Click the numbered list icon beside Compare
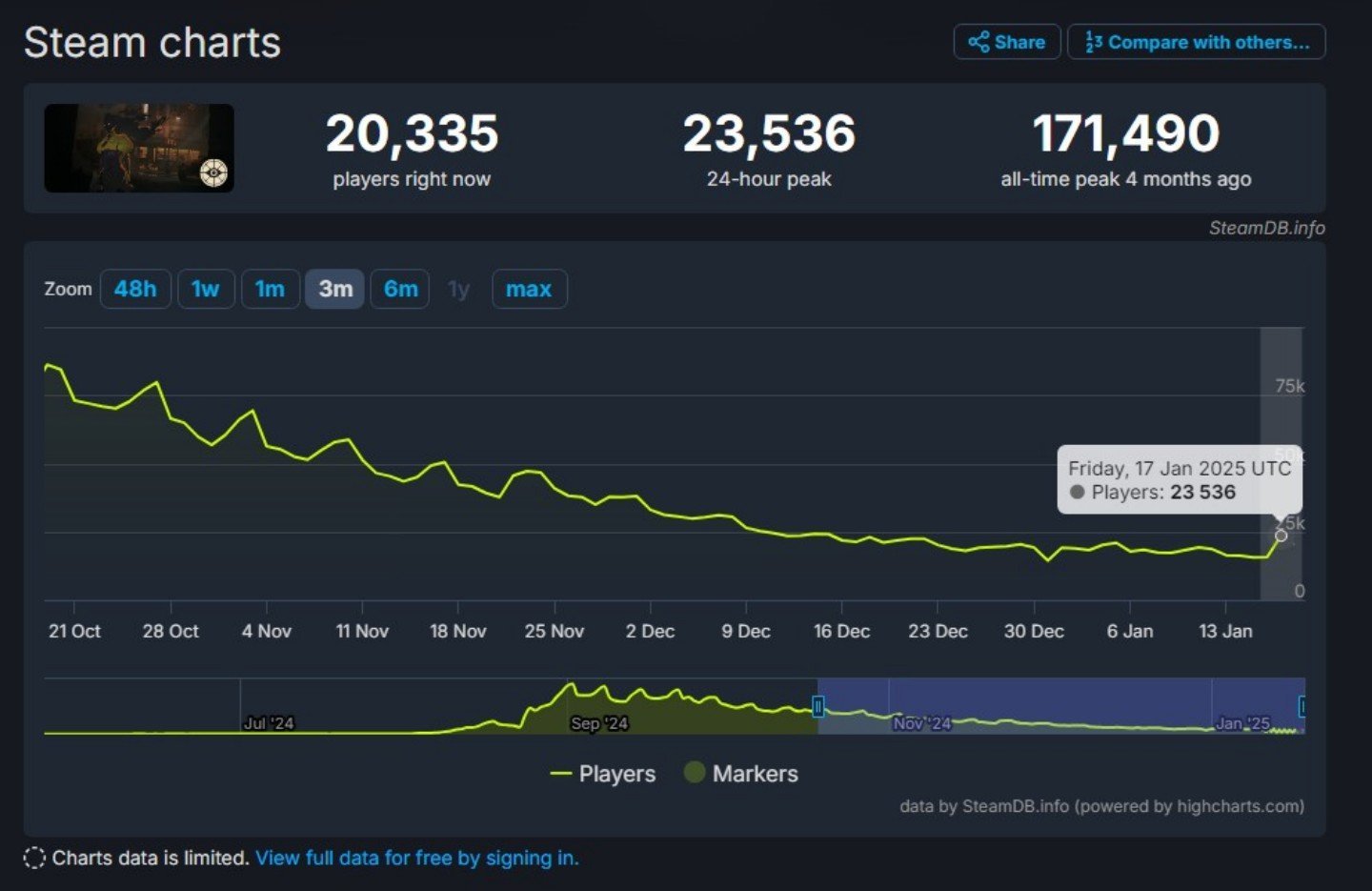The height and width of the screenshot is (891, 1372). point(1094,42)
